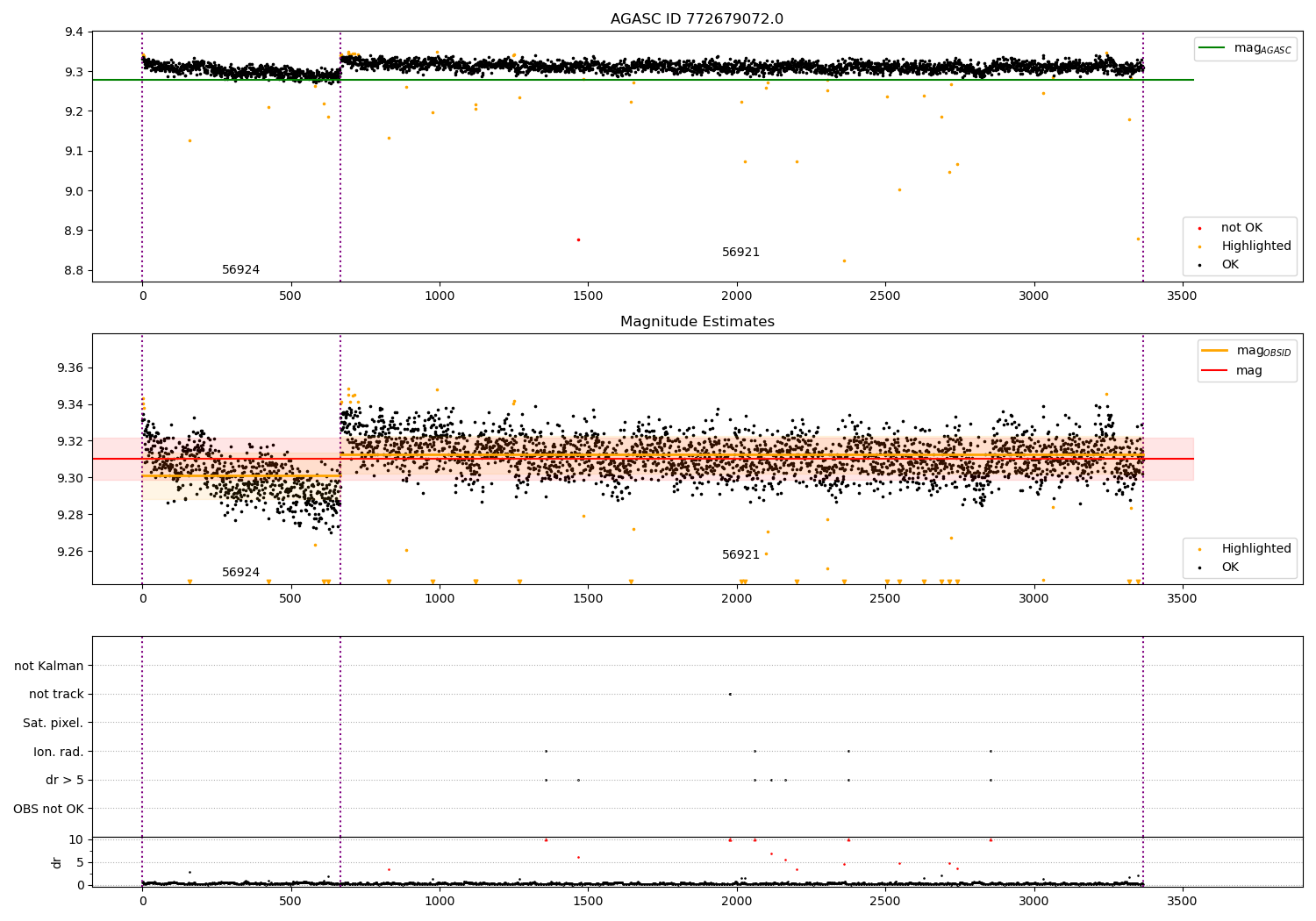Screen dimensions: 1316x921
Task: Click the 3500 x-tick under the top plot
Action: point(1182,296)
